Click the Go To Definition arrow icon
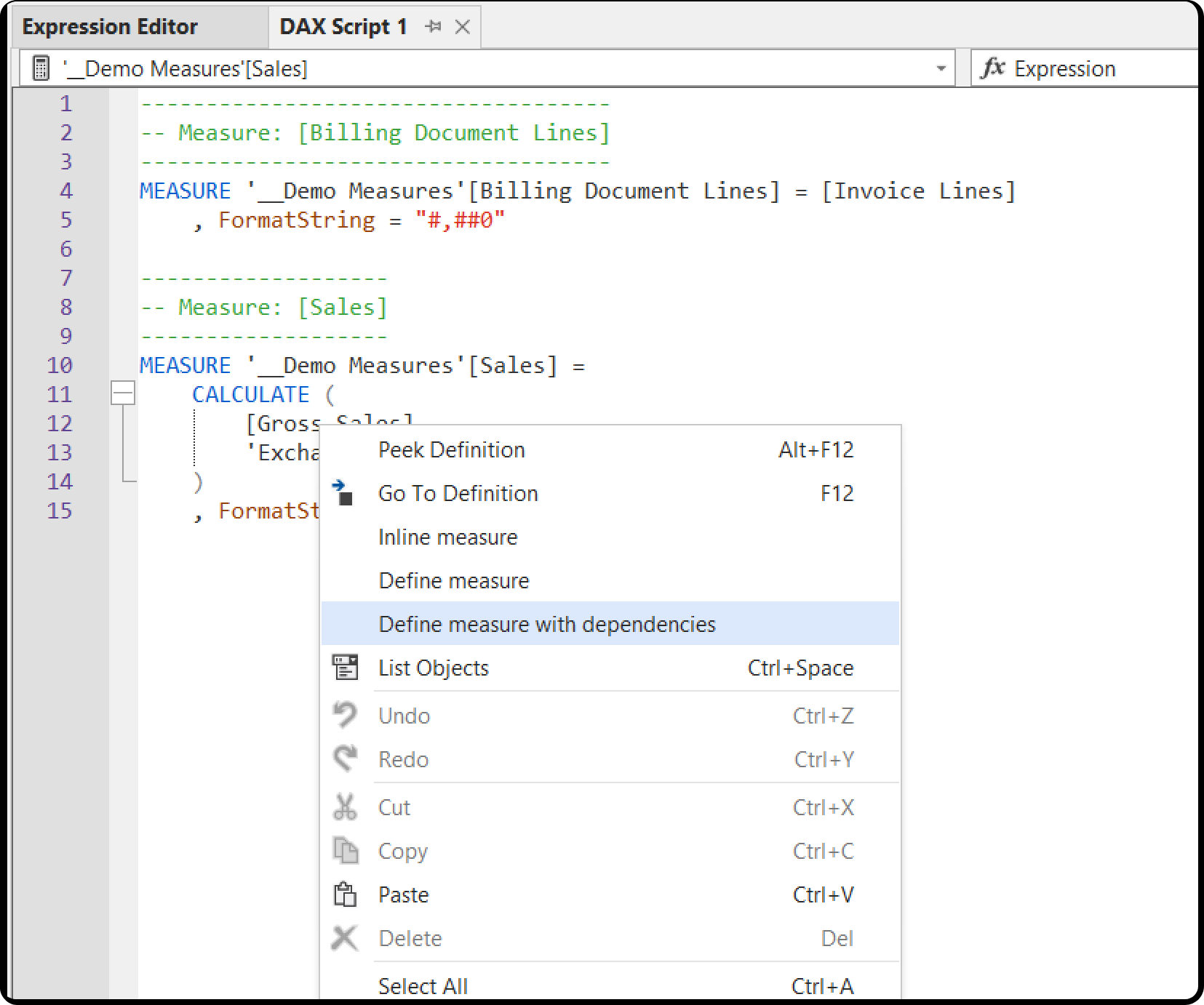This screenshot has width=1204, height=1005. 343,492
